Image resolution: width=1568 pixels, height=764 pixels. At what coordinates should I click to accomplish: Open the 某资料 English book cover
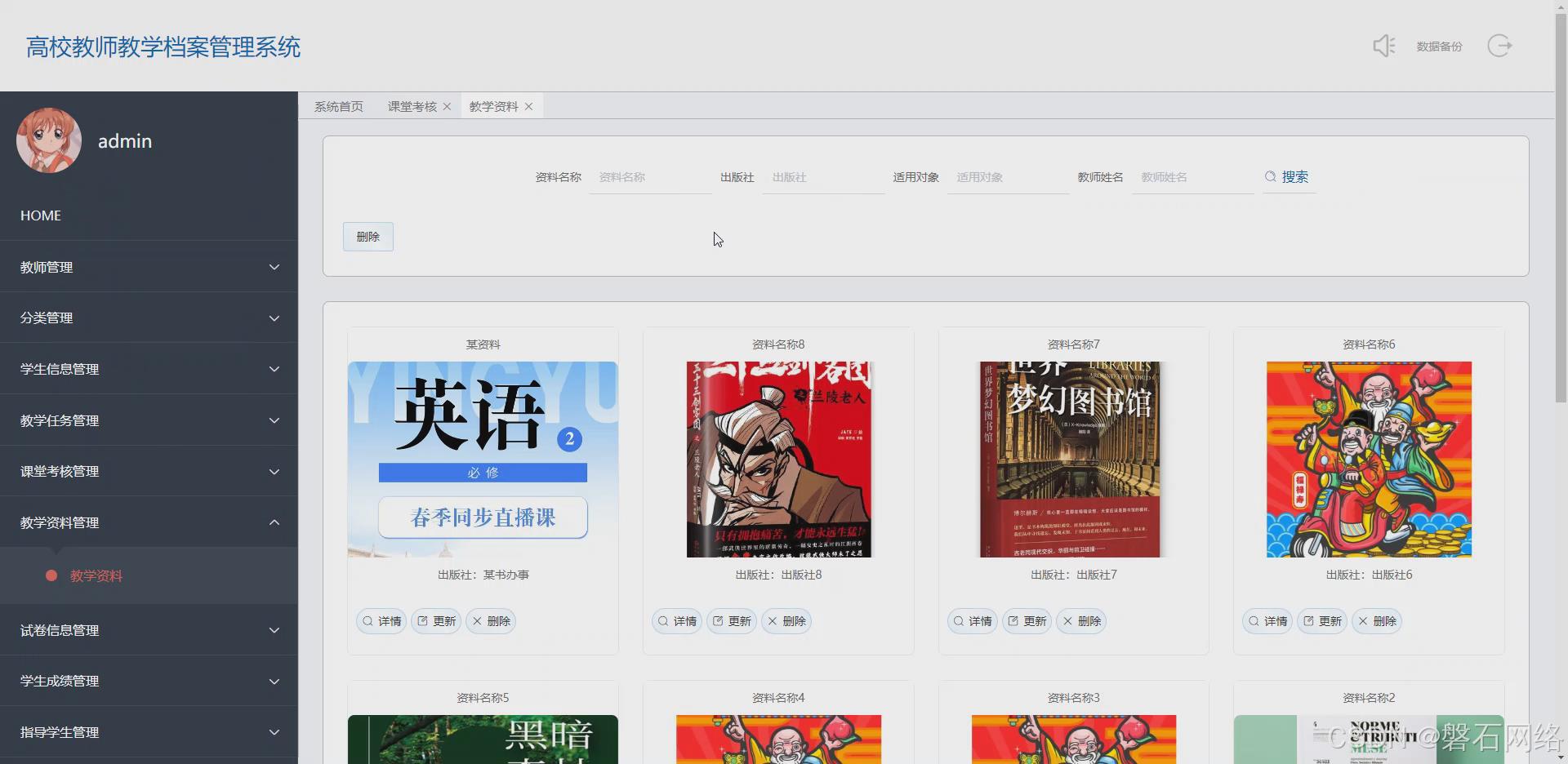click(x=483, y=460)
